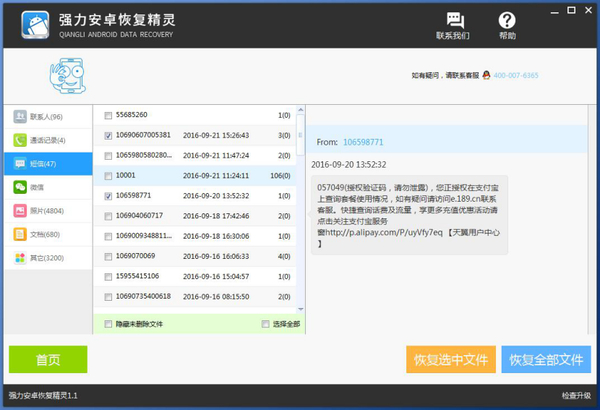Open 通话记录(4) call logs category
This screenshot has width=600, height=410.
[x=46, y=140]
